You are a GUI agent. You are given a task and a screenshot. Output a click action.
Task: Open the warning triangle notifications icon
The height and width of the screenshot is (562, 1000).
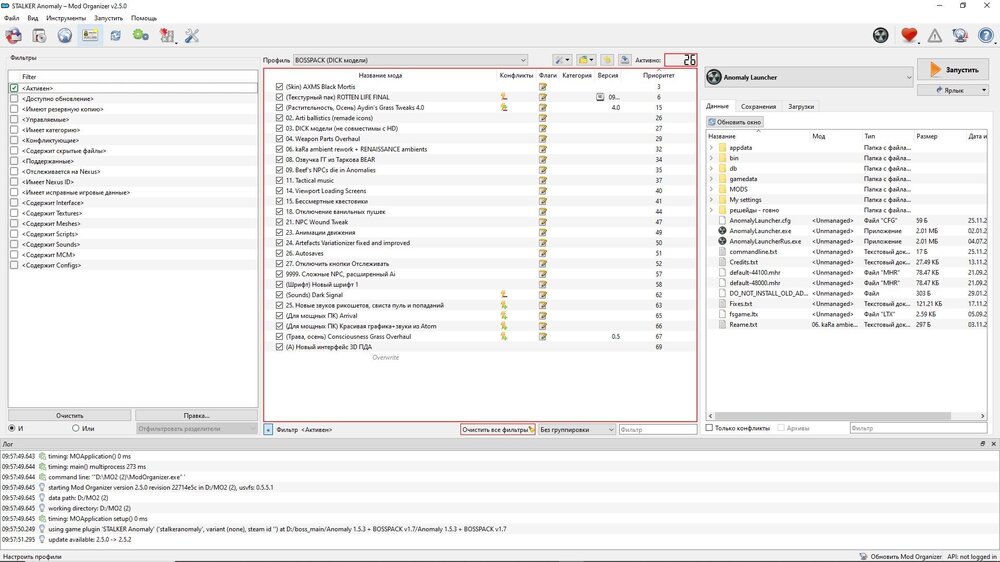pyautogui.click(x=934, y=36)
